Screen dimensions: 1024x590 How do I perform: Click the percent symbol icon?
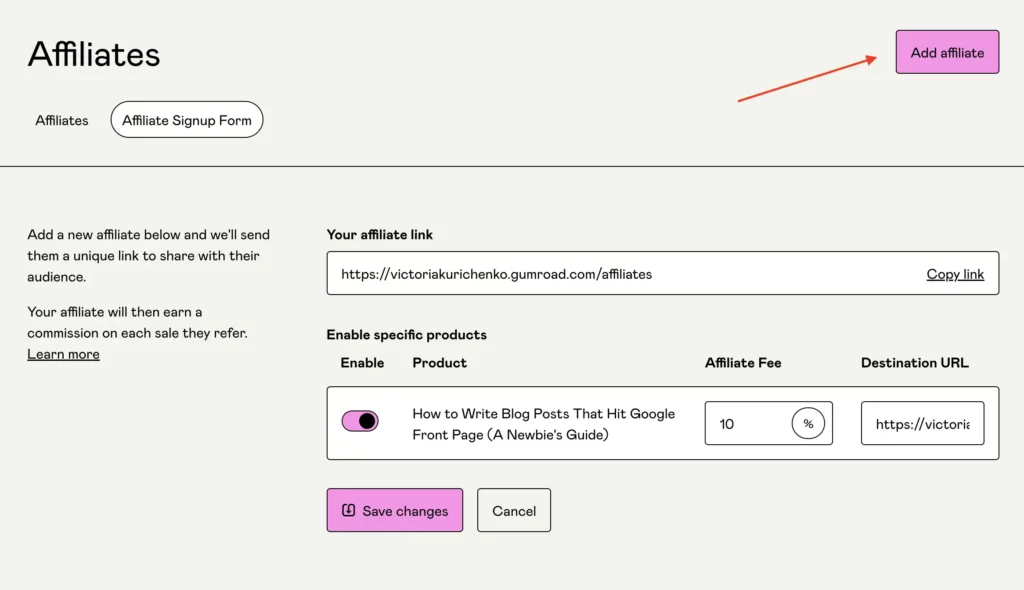[x=808, y=424]
